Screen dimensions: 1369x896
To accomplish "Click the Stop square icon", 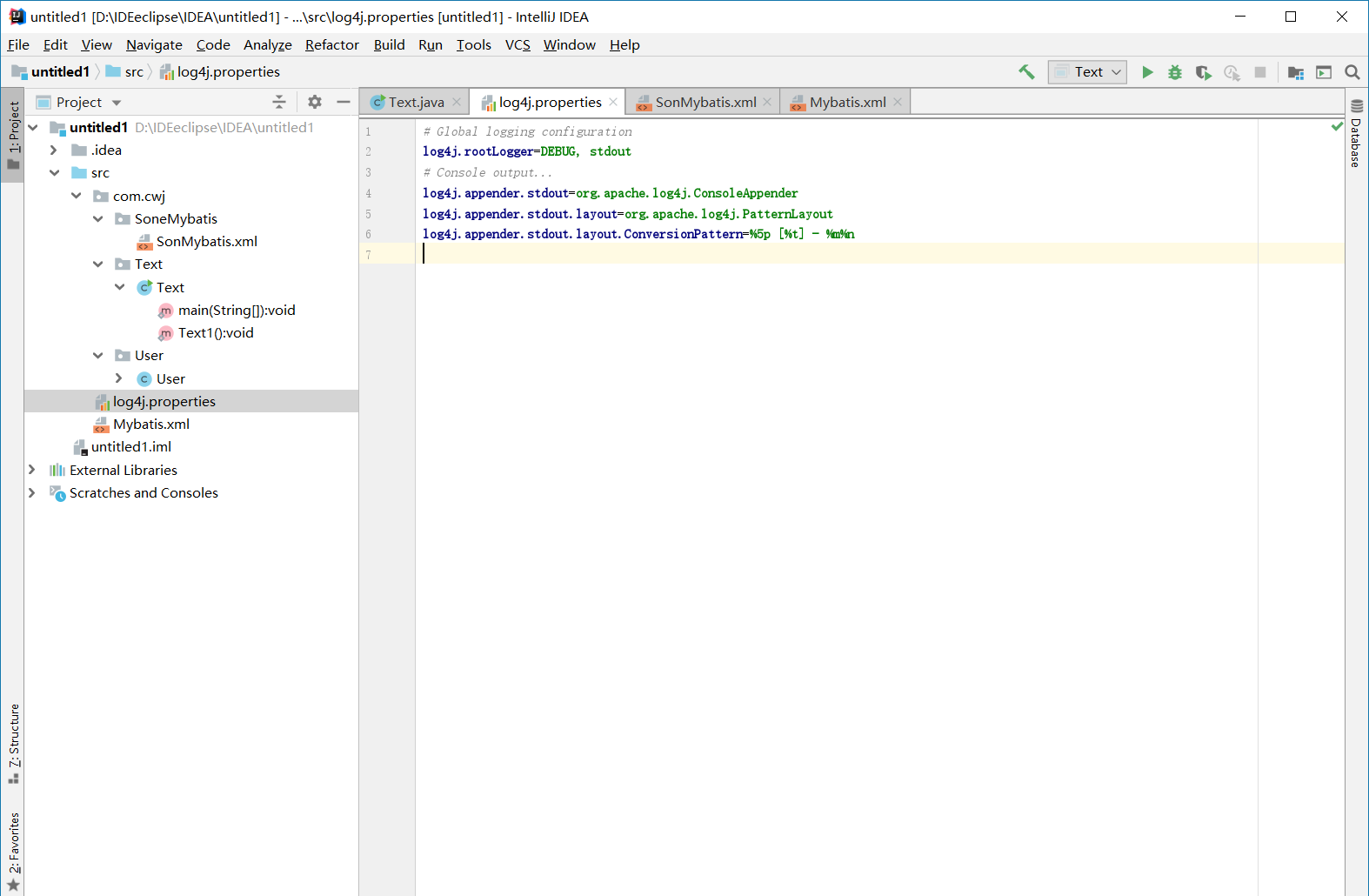I will (1260, 72).
